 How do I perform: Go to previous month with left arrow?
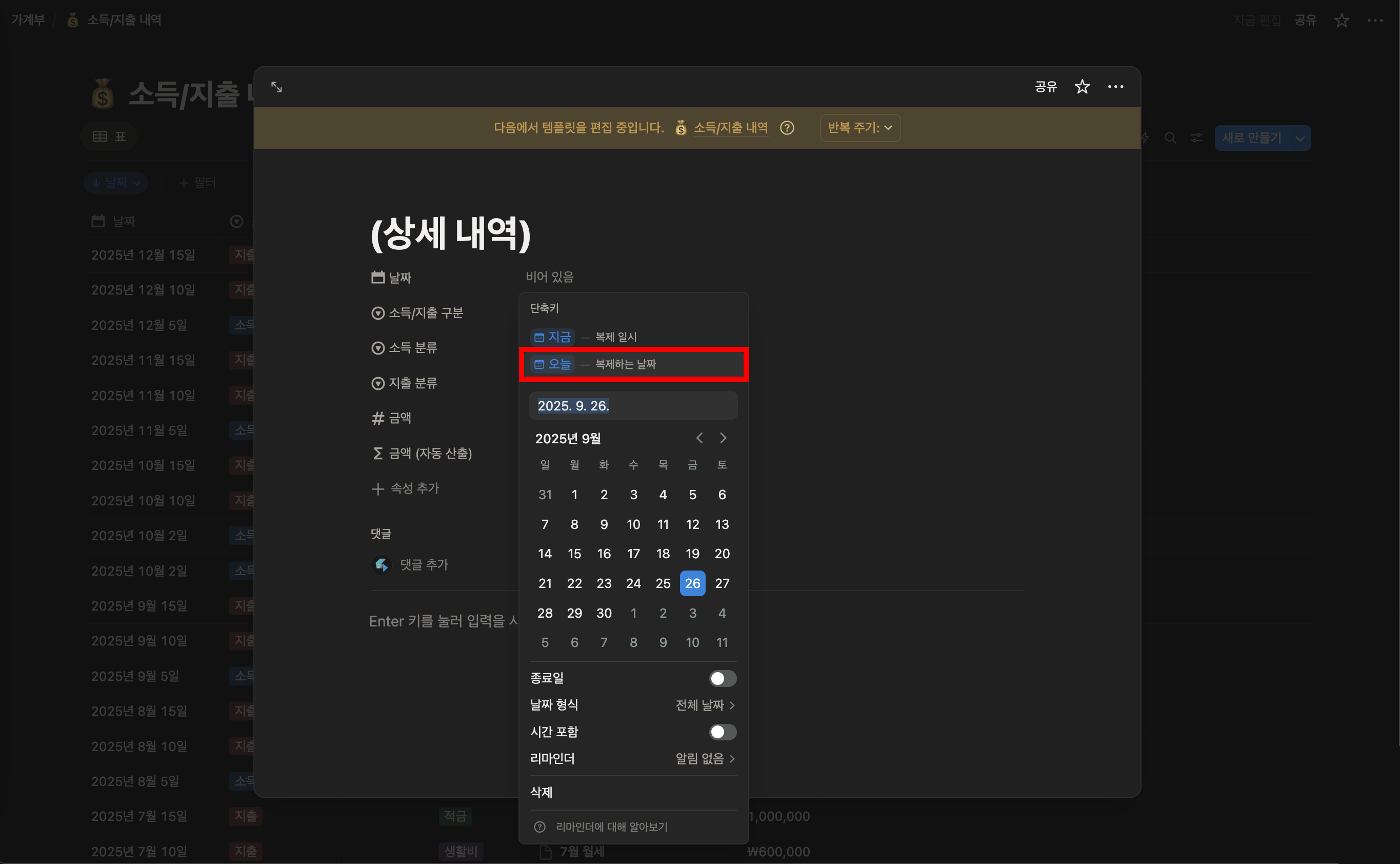699,438
